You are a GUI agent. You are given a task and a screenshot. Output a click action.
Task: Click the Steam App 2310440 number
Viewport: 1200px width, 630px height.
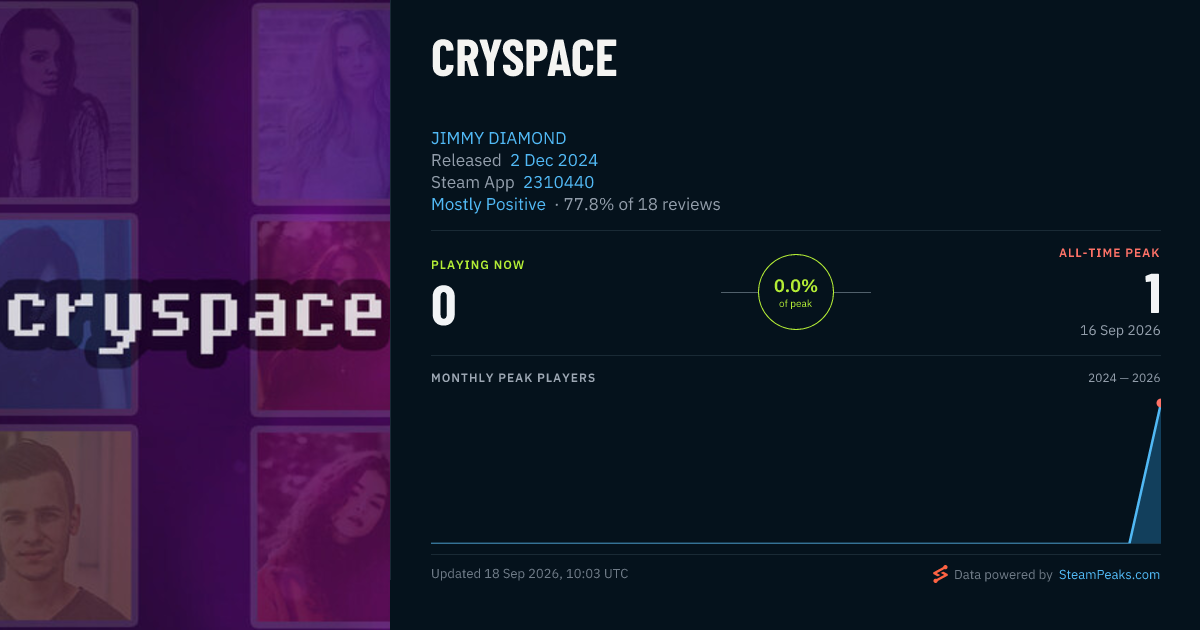pos(558,182)
